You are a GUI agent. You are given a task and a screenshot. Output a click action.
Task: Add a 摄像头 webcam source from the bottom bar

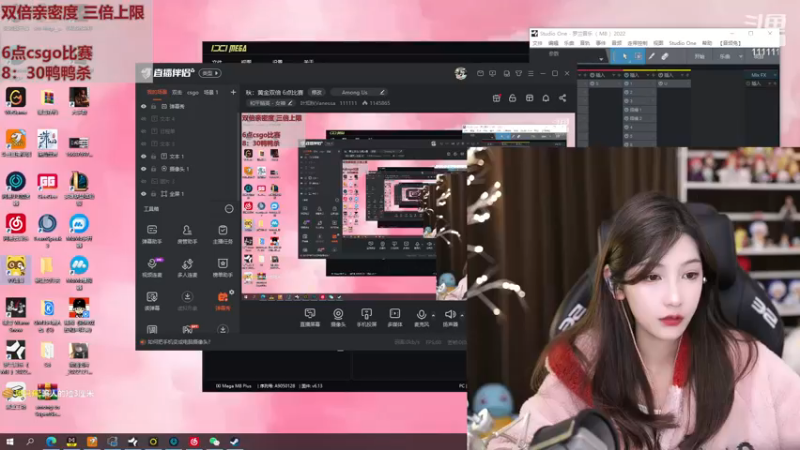pos(338,317)
